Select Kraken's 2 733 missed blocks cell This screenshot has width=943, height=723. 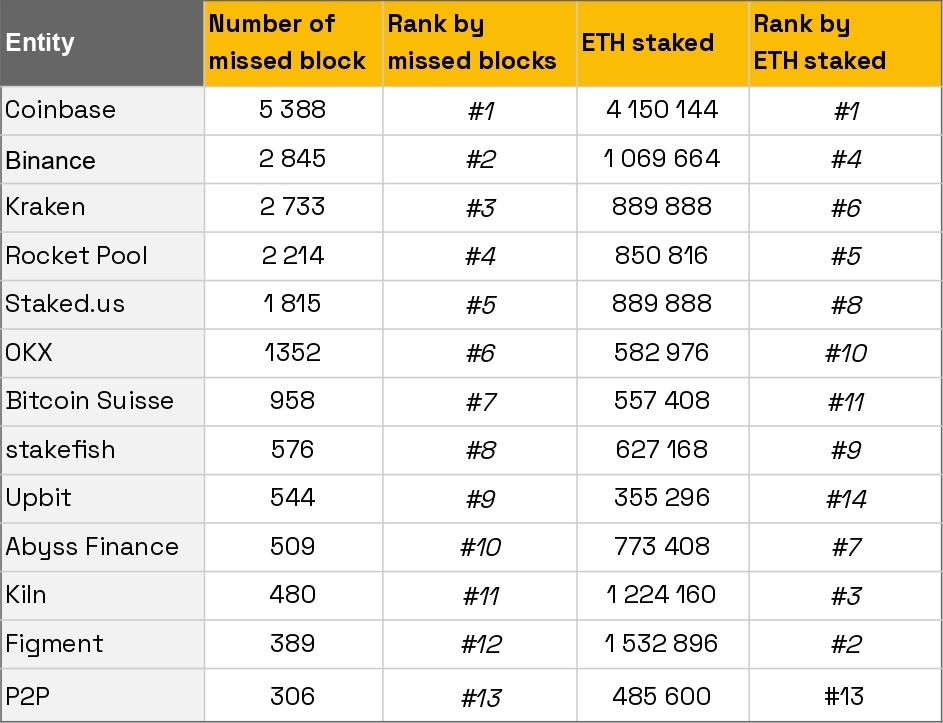[x=293, y=208]
